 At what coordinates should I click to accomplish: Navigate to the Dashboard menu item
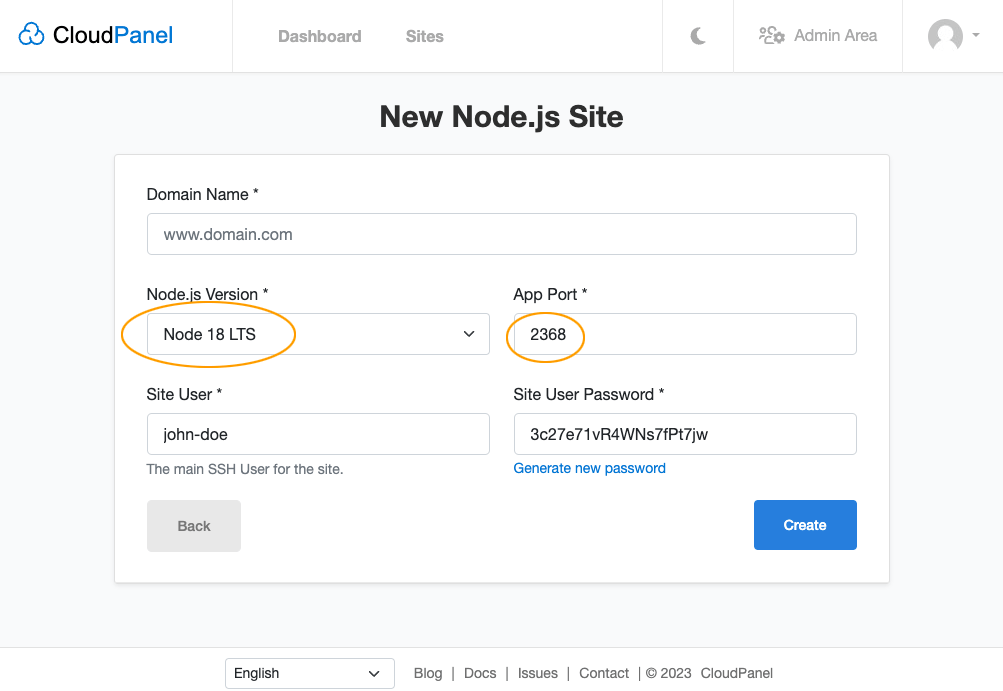point(319,36)
